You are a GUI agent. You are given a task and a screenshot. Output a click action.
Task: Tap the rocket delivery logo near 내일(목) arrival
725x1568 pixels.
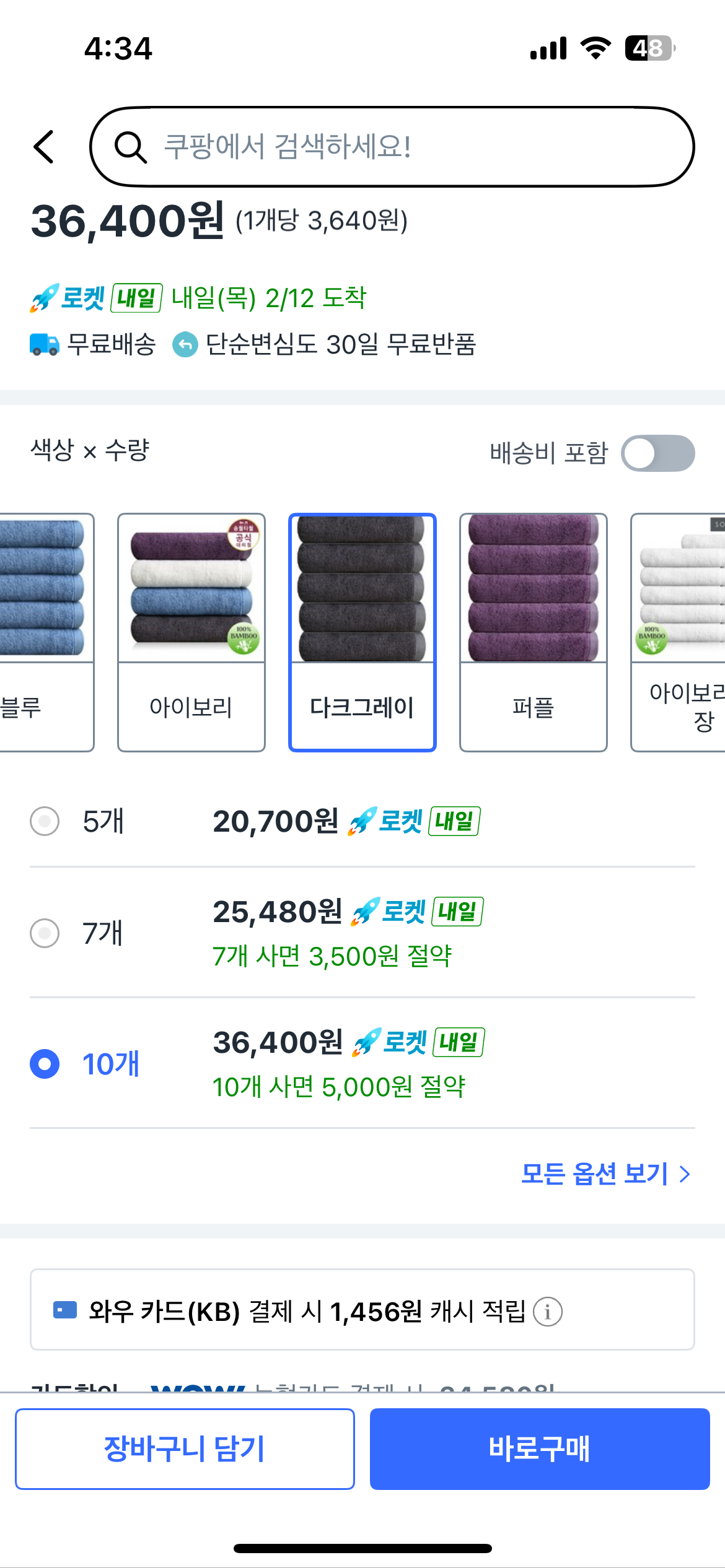point(68,298)
